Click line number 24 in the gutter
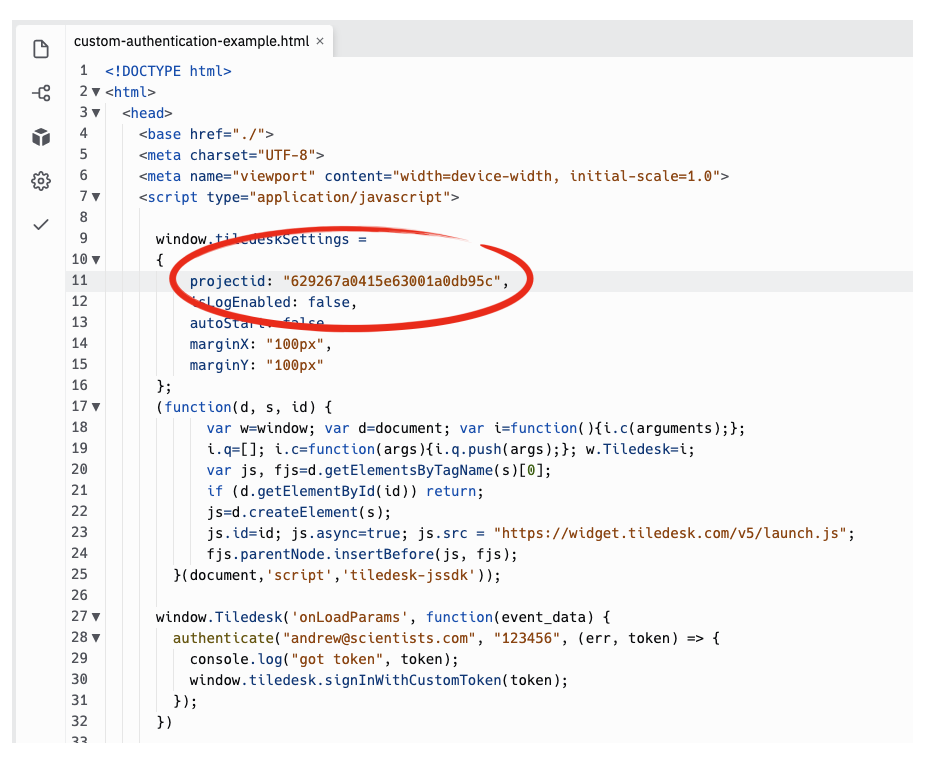Screen dimensions: 932x761 pos(79,554)
